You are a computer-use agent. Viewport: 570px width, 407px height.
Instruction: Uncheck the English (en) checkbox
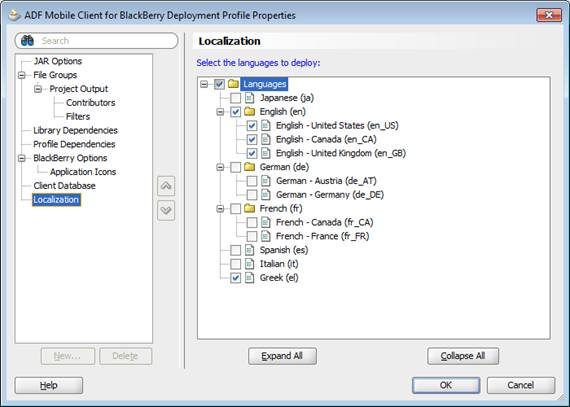236,112
